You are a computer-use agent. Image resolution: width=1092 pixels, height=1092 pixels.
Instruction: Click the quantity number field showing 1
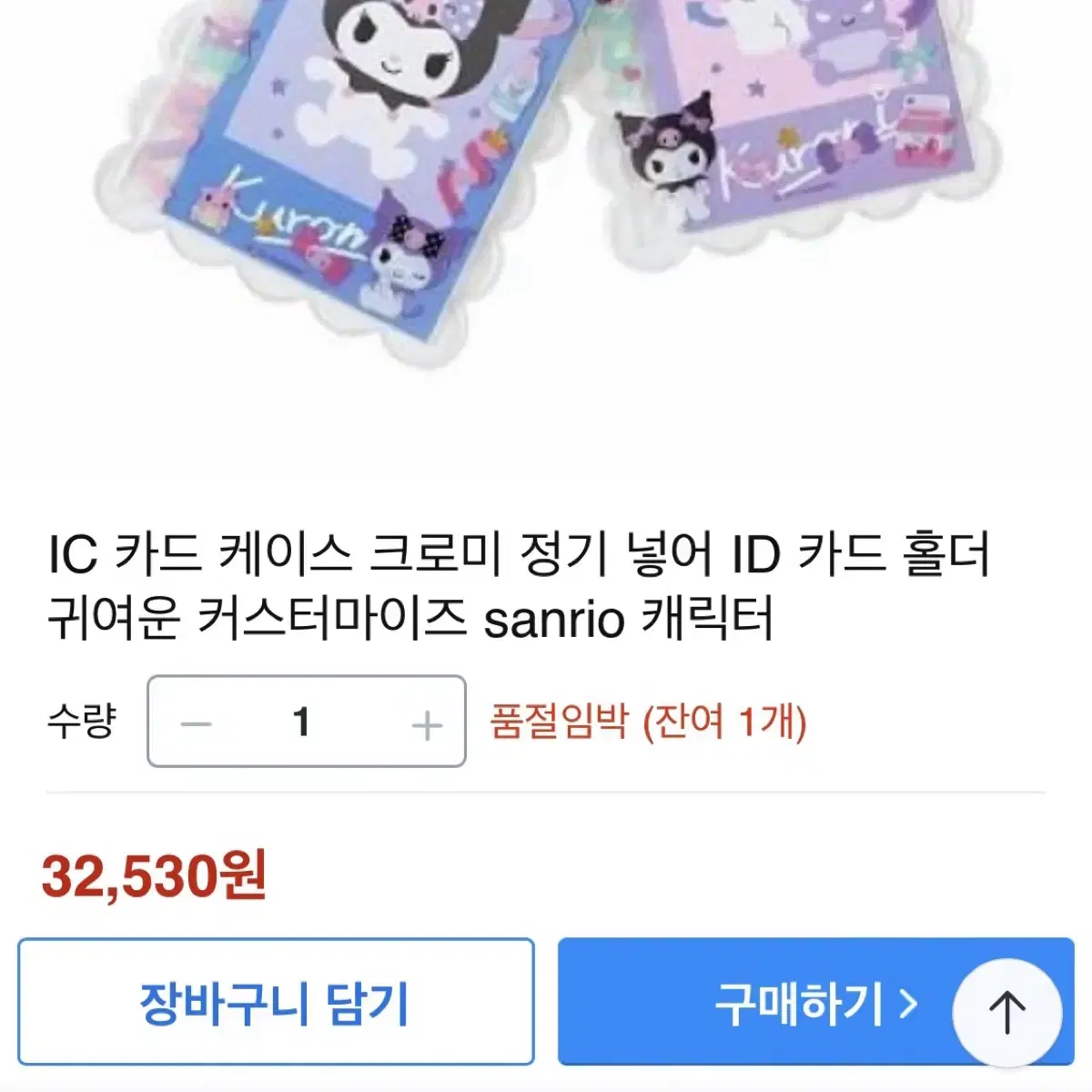[x=302, y=723]
